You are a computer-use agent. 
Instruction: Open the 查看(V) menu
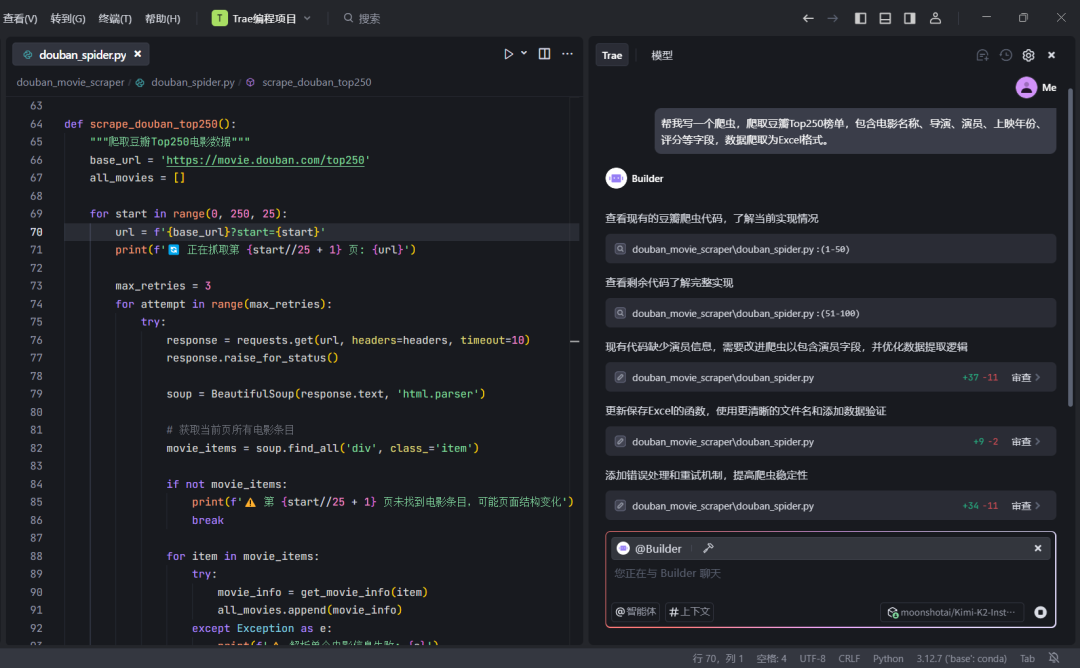[20, 19]
